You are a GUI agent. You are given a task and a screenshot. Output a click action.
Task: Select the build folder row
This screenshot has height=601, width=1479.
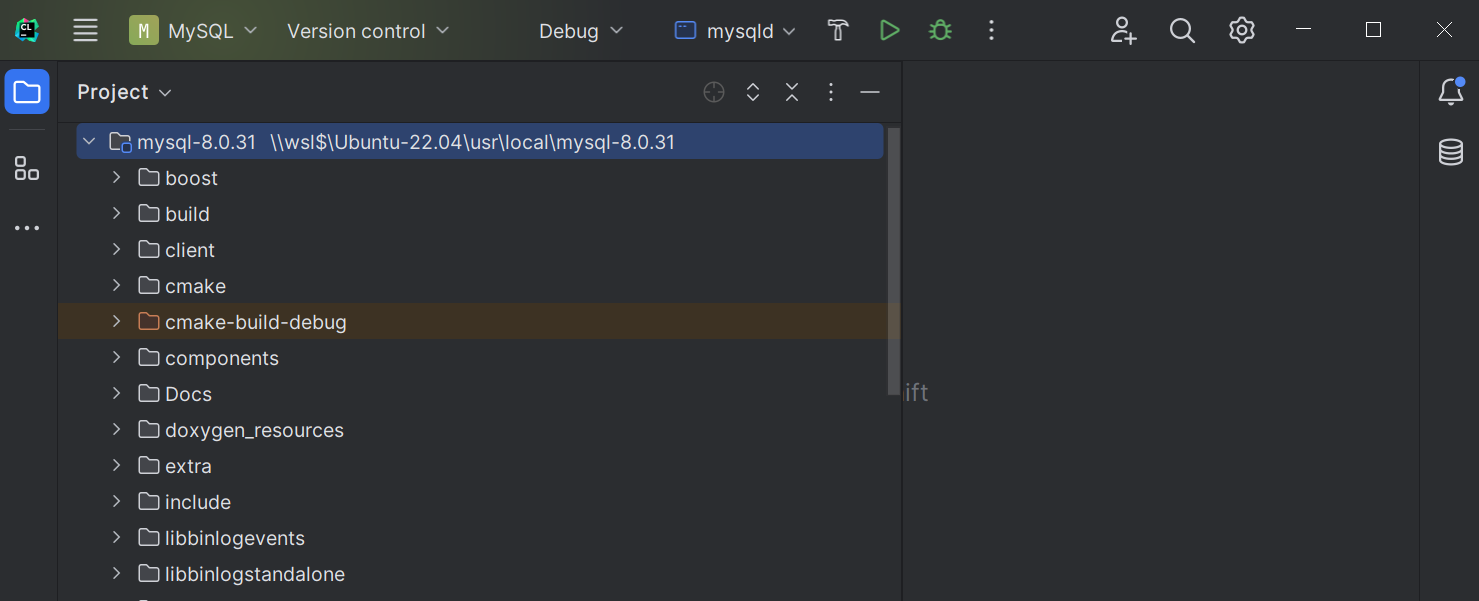click(480, 214)
